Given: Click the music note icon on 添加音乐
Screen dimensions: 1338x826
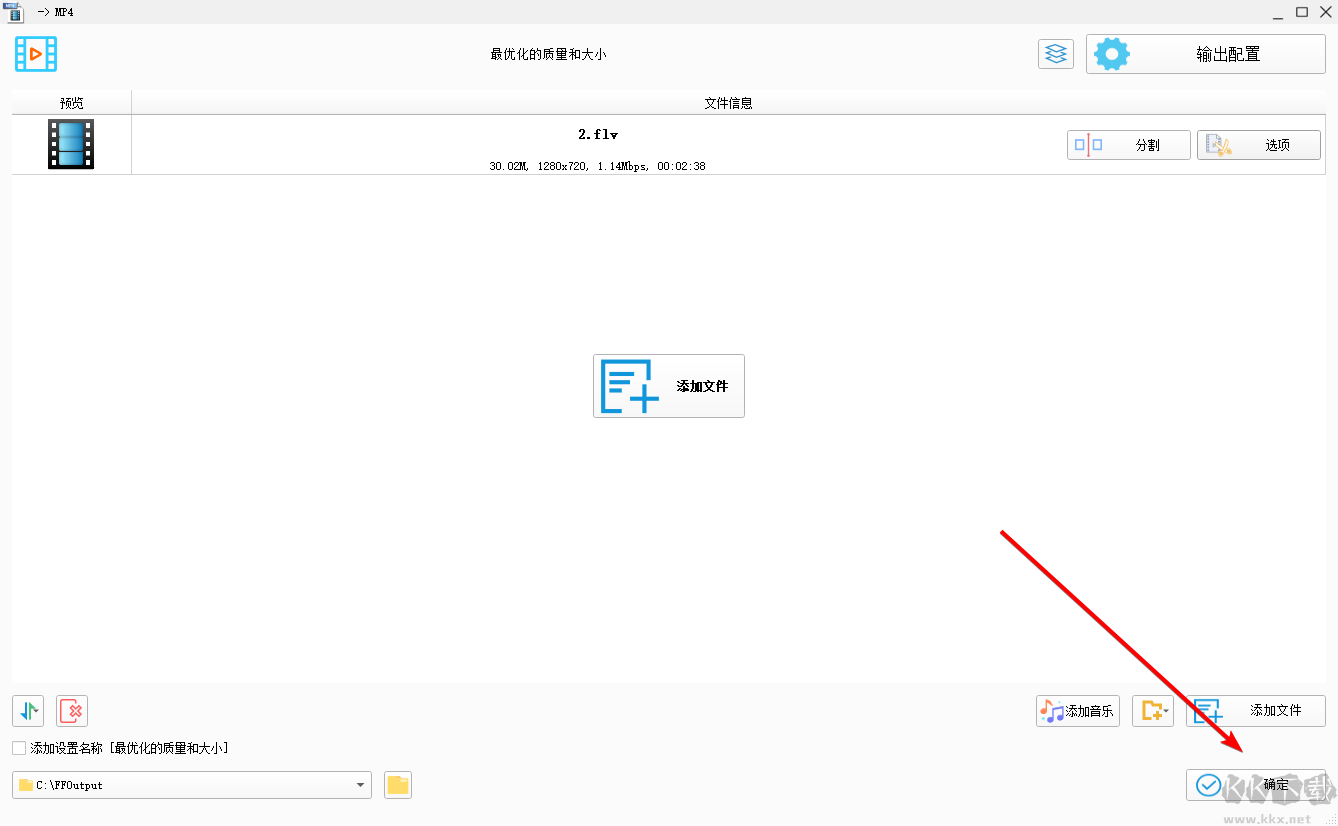Looking at the screenshot, I should [1053, 711].
